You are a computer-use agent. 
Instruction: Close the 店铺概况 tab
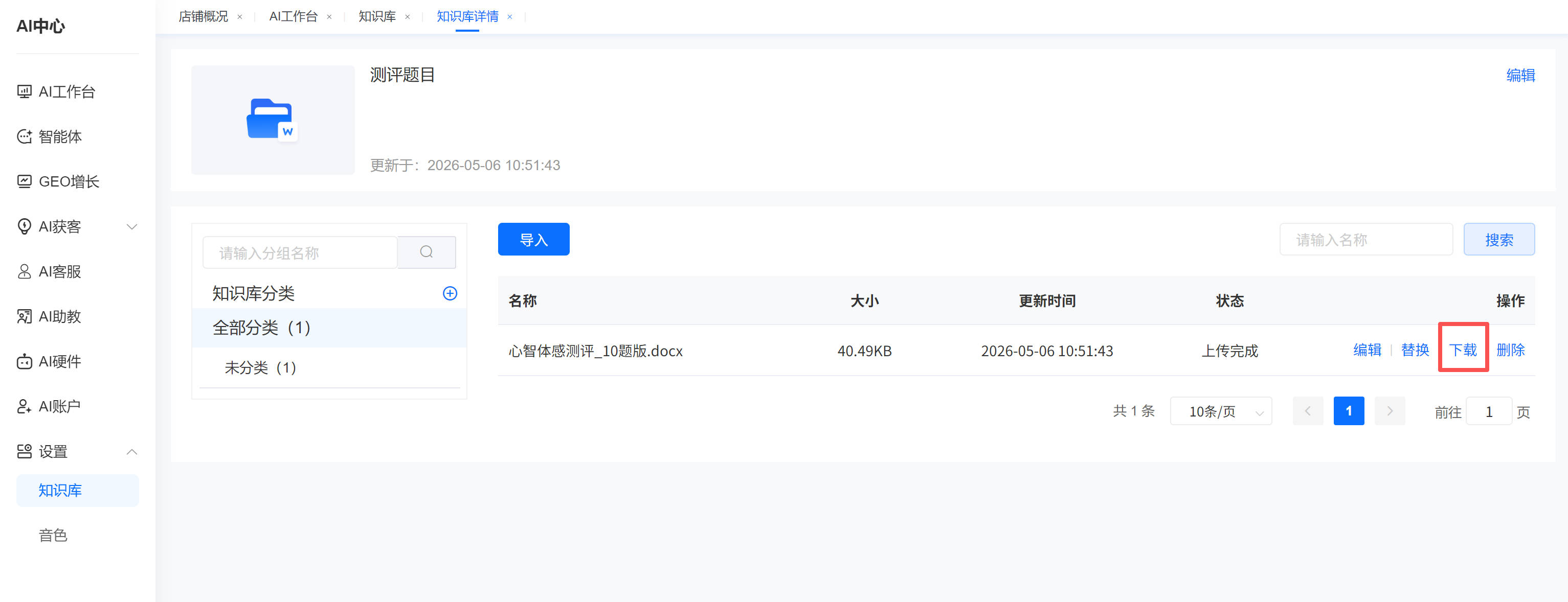(240, 17)
